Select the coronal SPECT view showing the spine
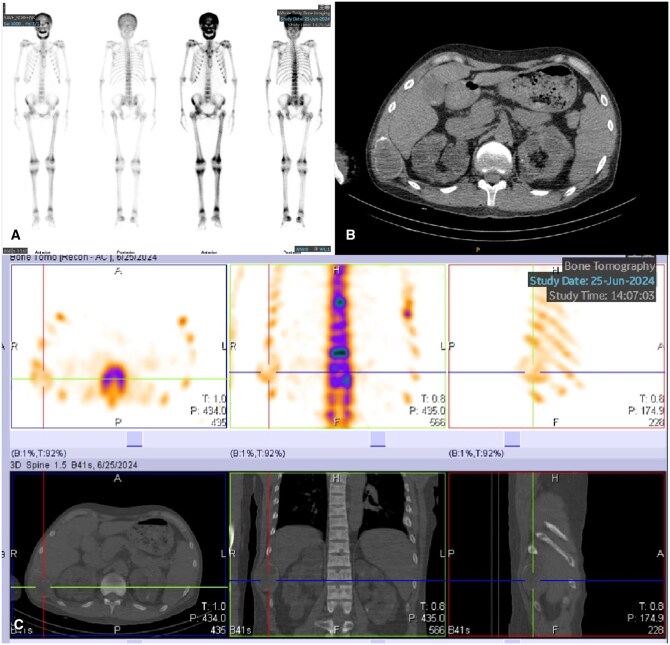The height and width of the screenshot is (645, 670). click(338, 346)
